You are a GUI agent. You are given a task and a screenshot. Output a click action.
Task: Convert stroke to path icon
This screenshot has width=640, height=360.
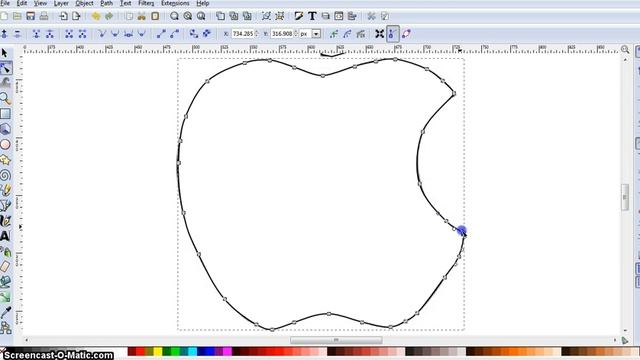[x=207, y=34]
